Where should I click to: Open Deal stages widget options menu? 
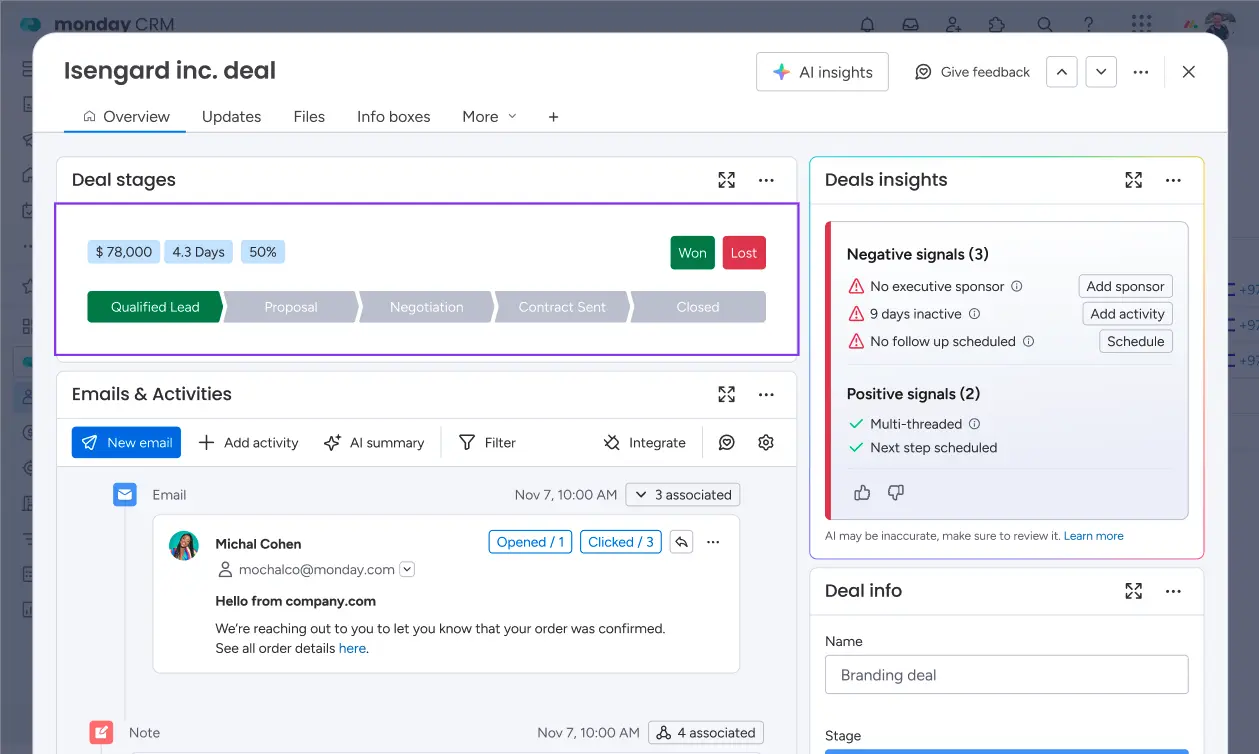click(766, 180)
